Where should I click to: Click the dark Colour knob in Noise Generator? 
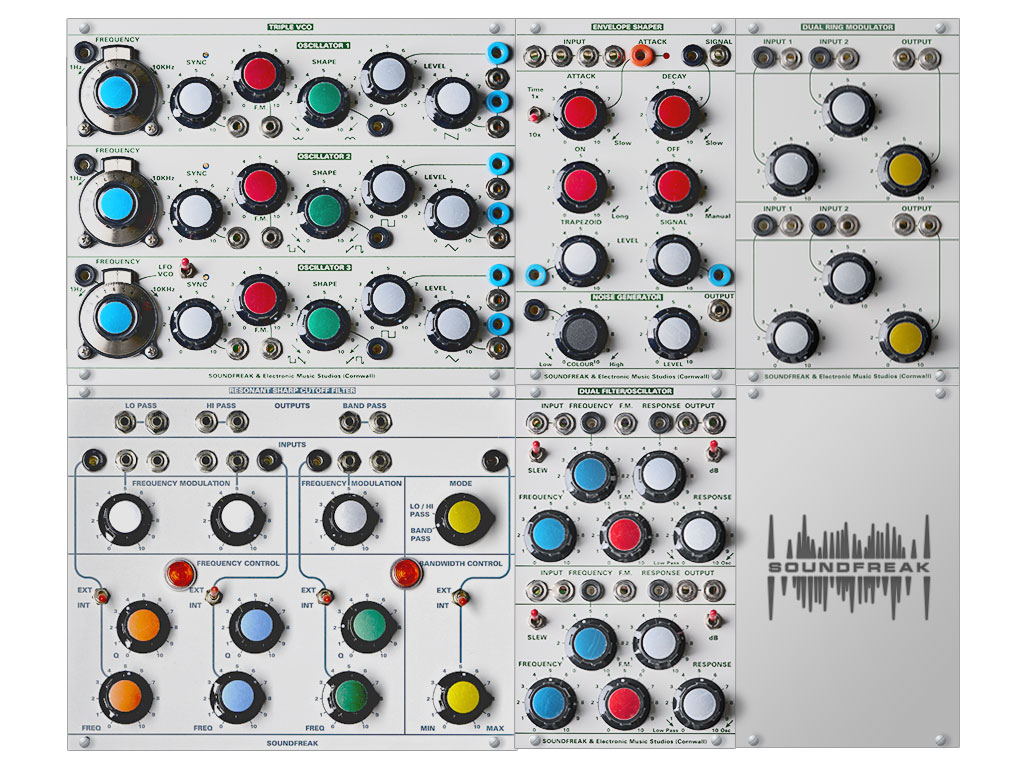coord(582,333)
